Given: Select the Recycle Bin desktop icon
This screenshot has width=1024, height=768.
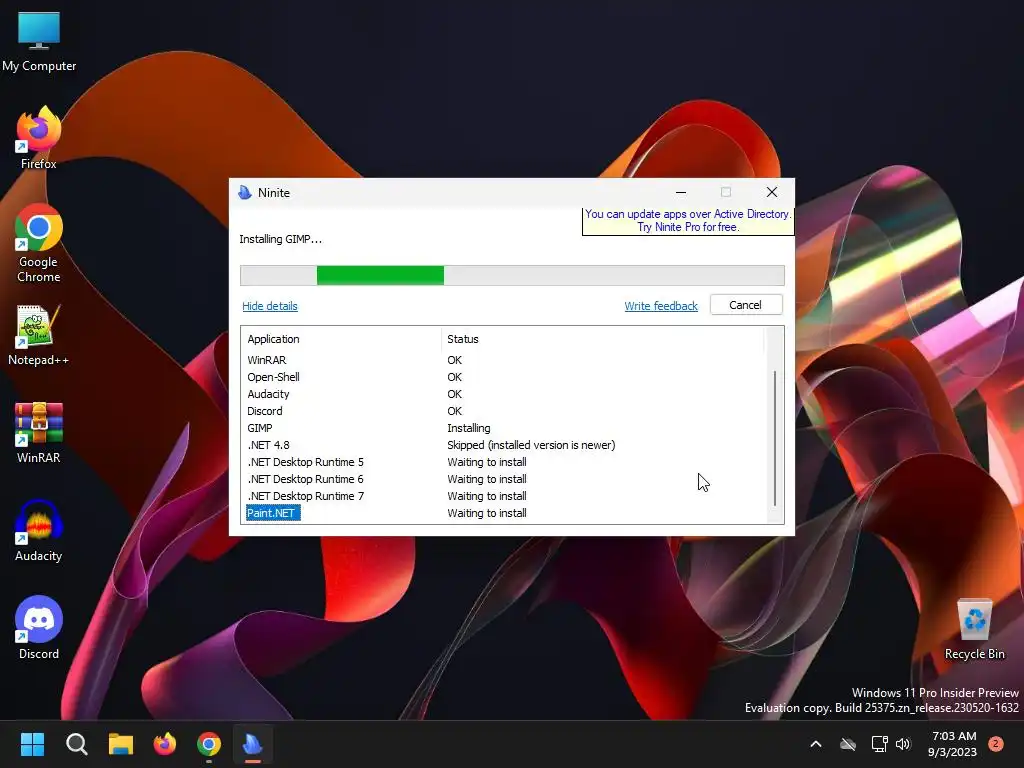Looking at the screenshot, I should (974, 628).
